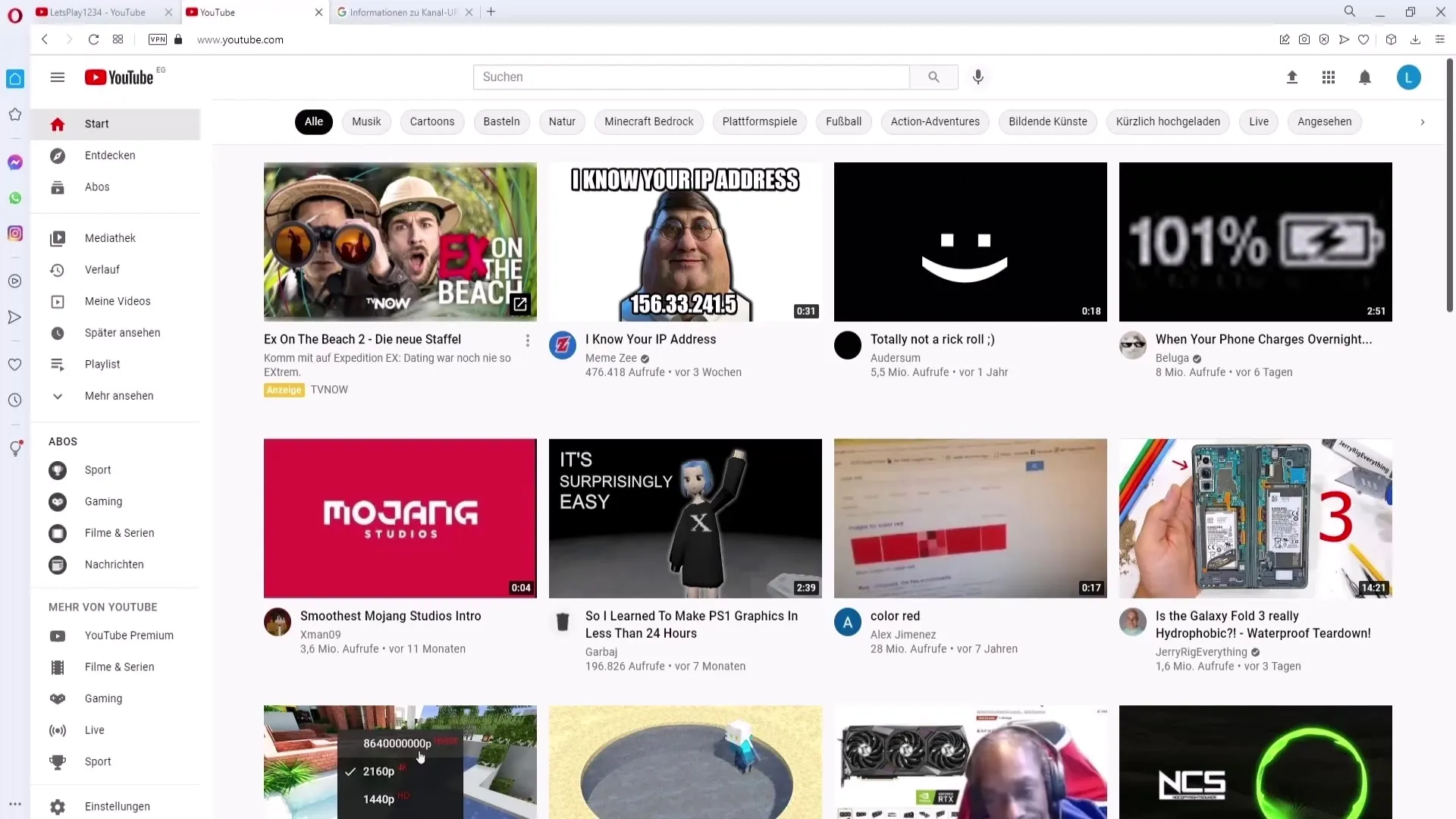Viewport: 1456px width, 819px height.
Task: Switch to LetsPlay1234 browser tab
Action: [x=97, y=12]
